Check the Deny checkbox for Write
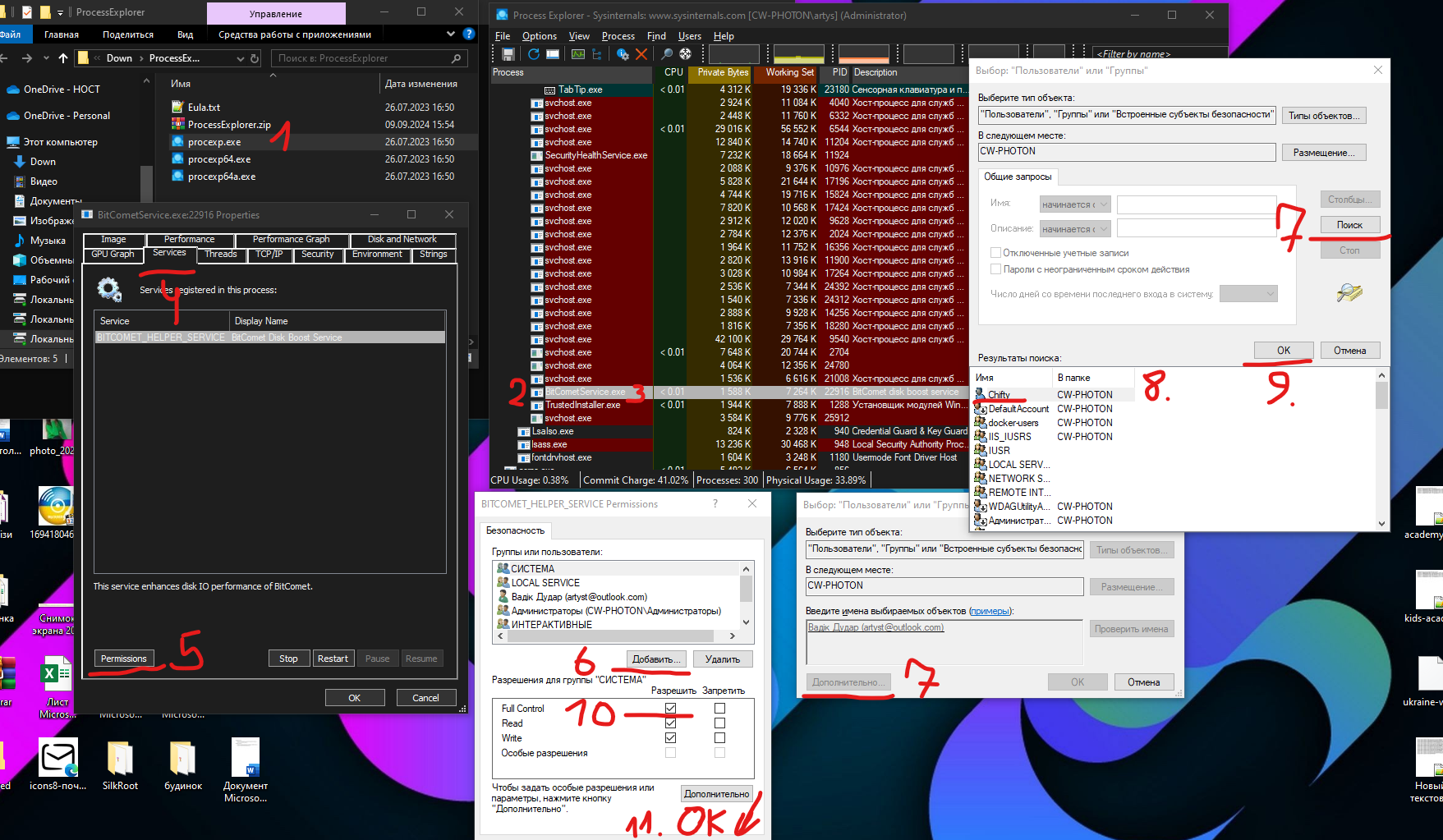The height and width of the screenshot is (840, 1443). coord(719,737)
